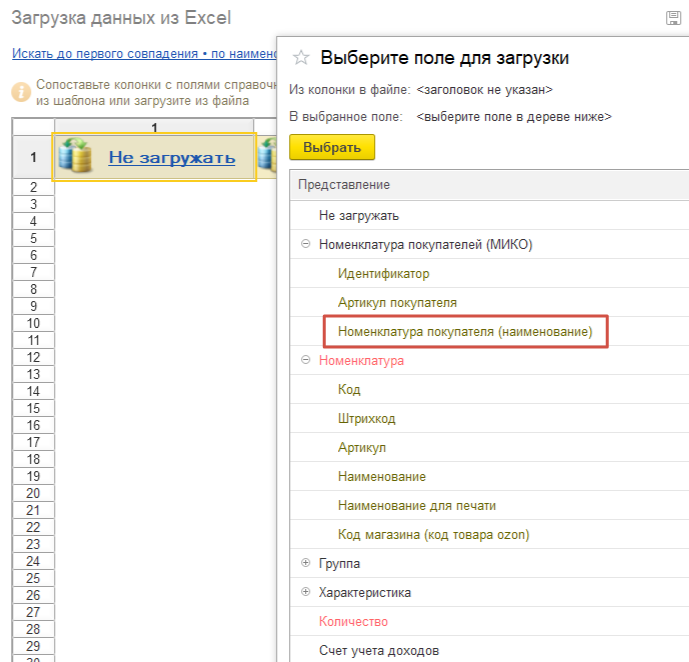Select row header 1 in the spreadsheet
The image size is (689, 662).
click(33, 157)
